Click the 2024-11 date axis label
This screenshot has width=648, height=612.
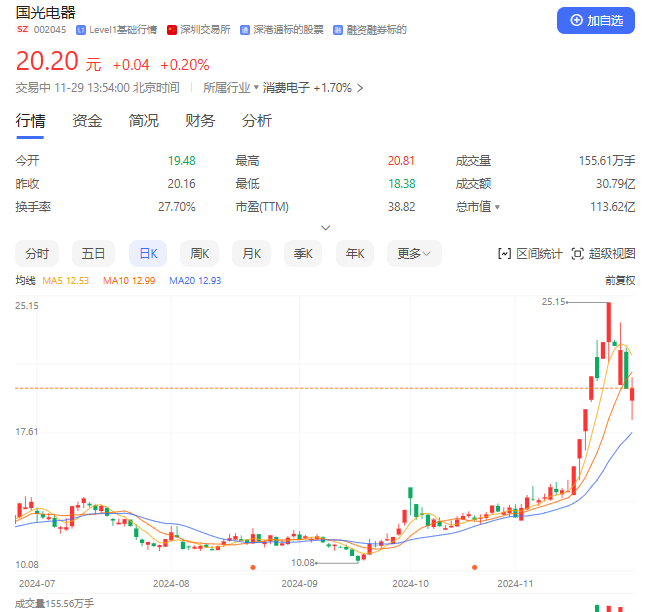(515, 583)
